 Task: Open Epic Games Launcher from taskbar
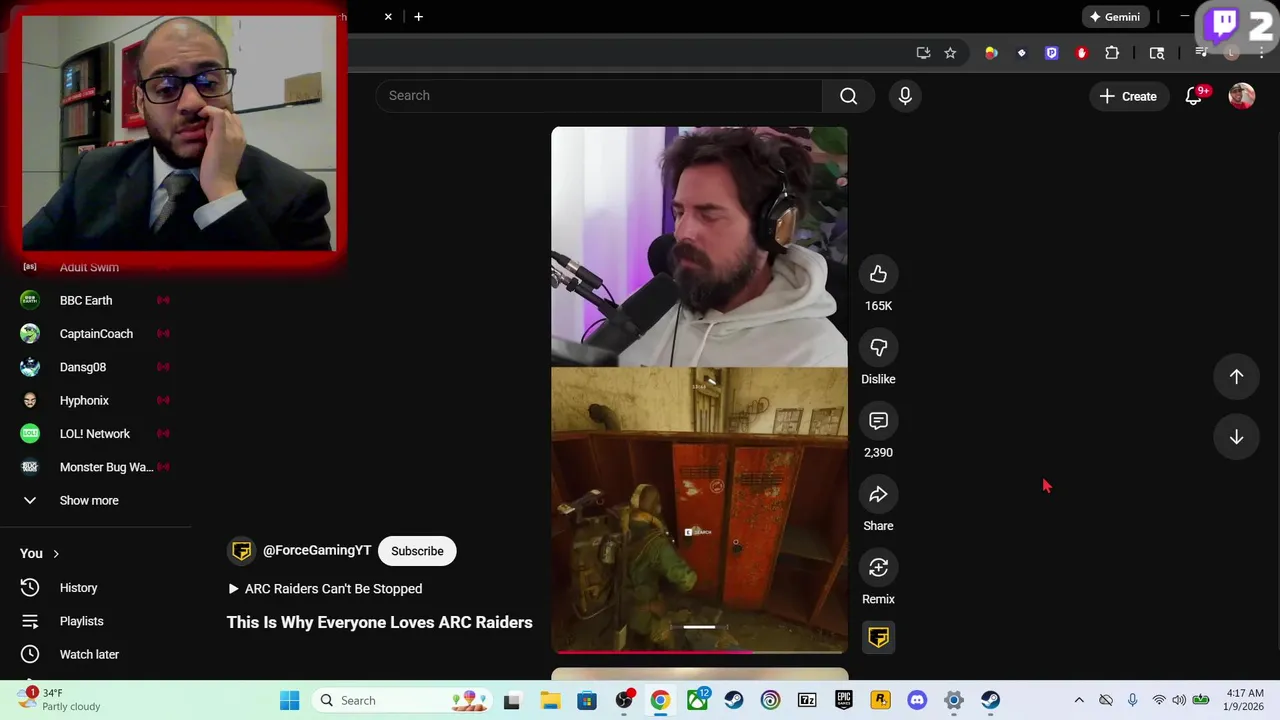[x=844, y=700]
